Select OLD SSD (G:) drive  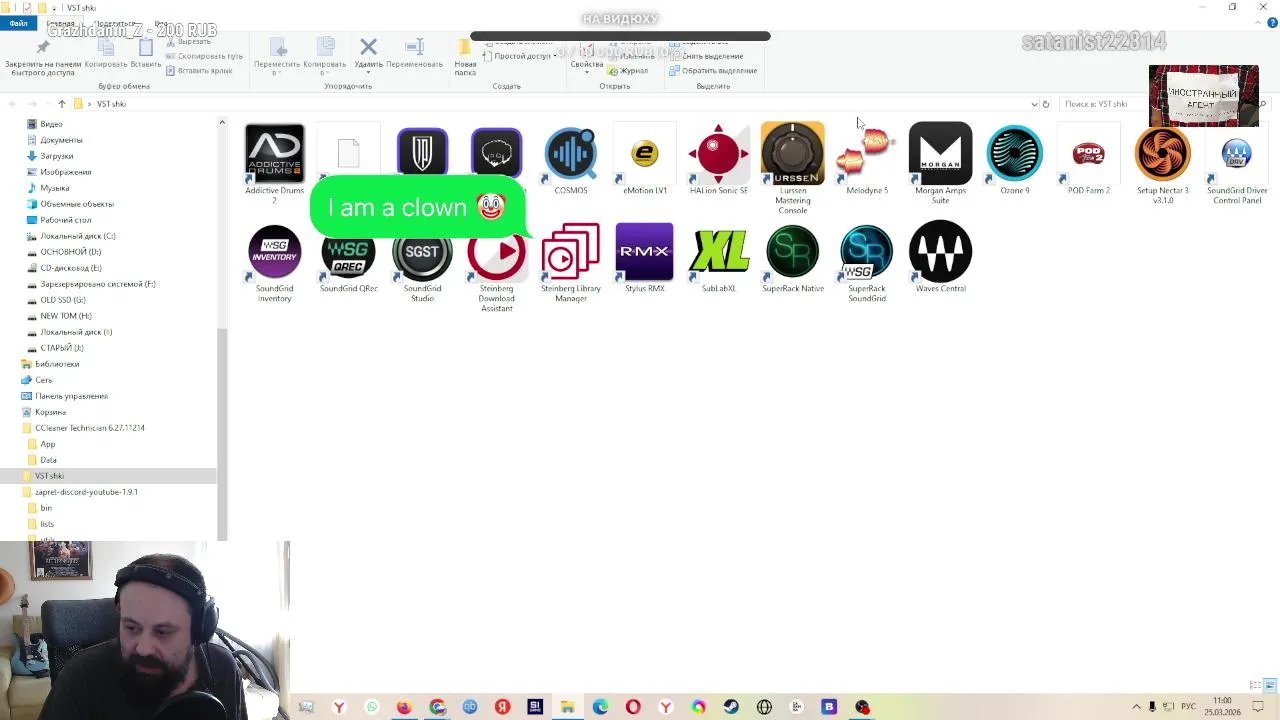tap(62, 300)
